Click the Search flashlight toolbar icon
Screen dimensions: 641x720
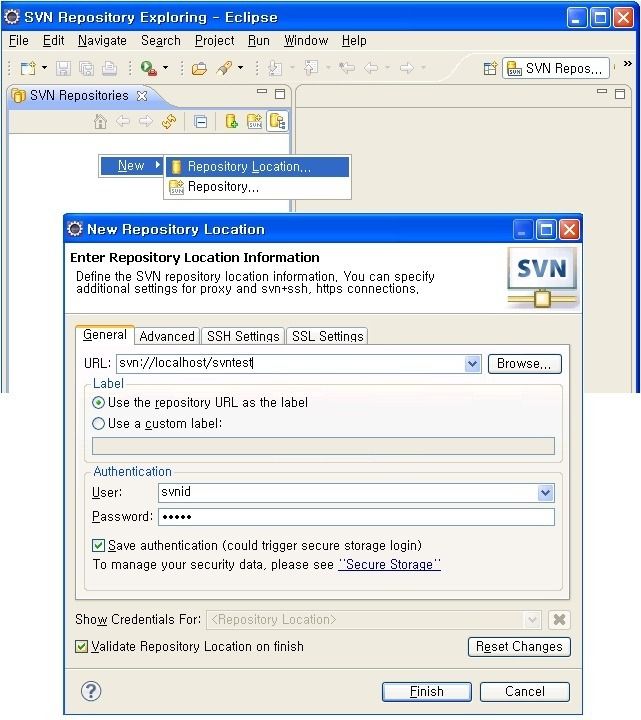click(225, 68)
